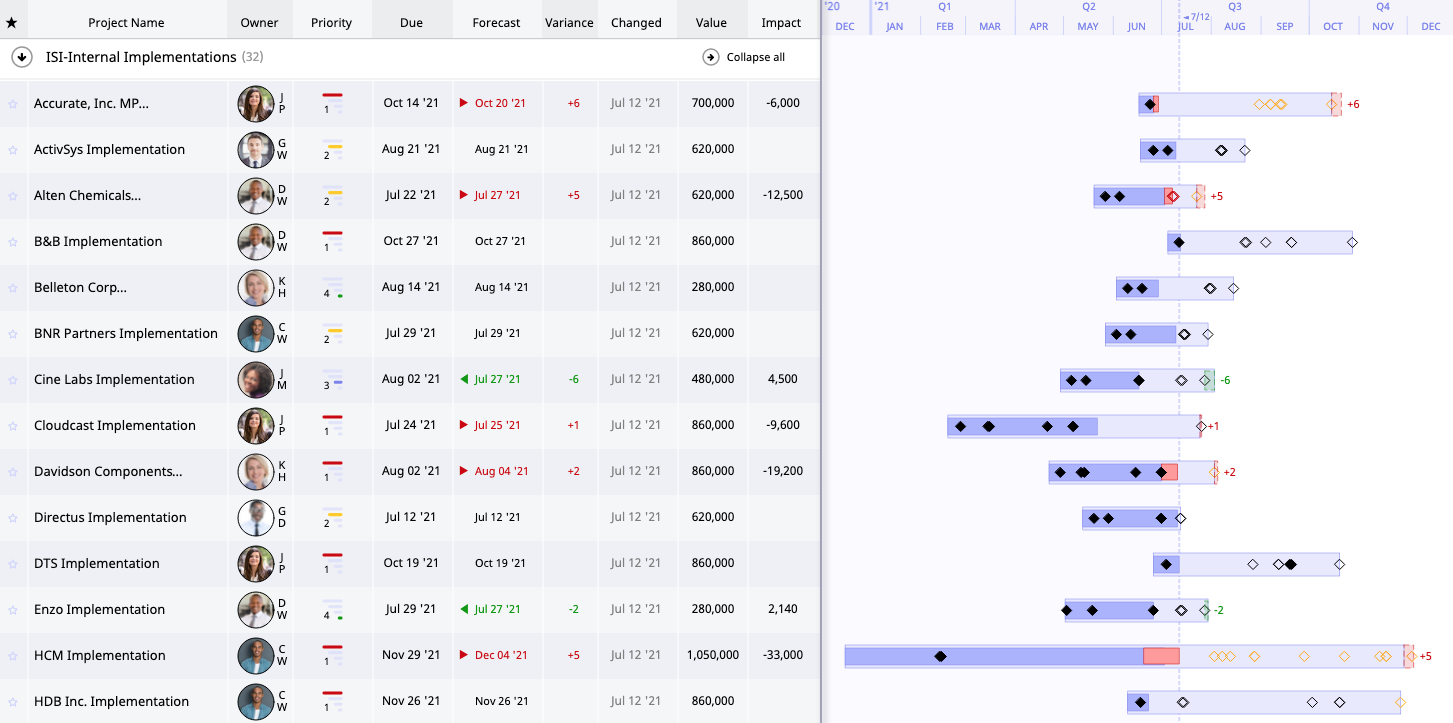The image size is (1453, 723).
Task: Toggle the favorite star for Directus Implementation
Action: coord(14,517)
